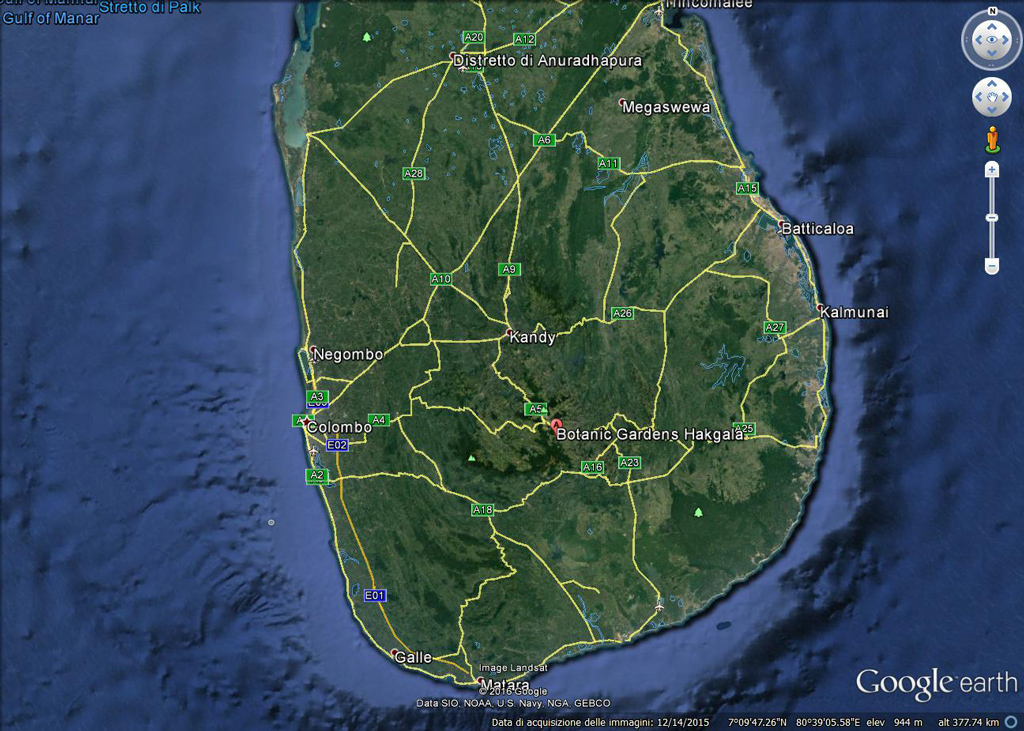Select the Colombo city label
The width and height of the screenshot is (1024, 731).
[339, 427]
